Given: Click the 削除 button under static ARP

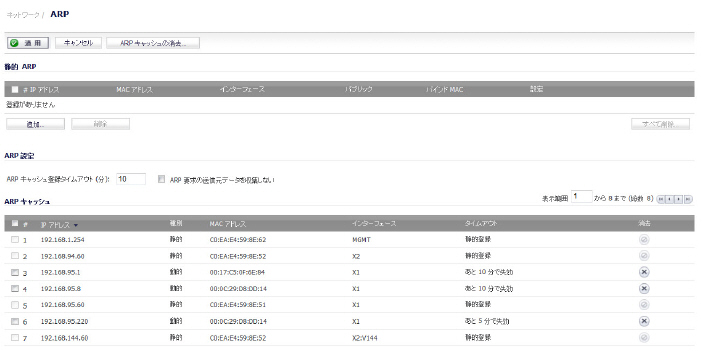Looking at the screenshot, I should click(x=101, y=124).
